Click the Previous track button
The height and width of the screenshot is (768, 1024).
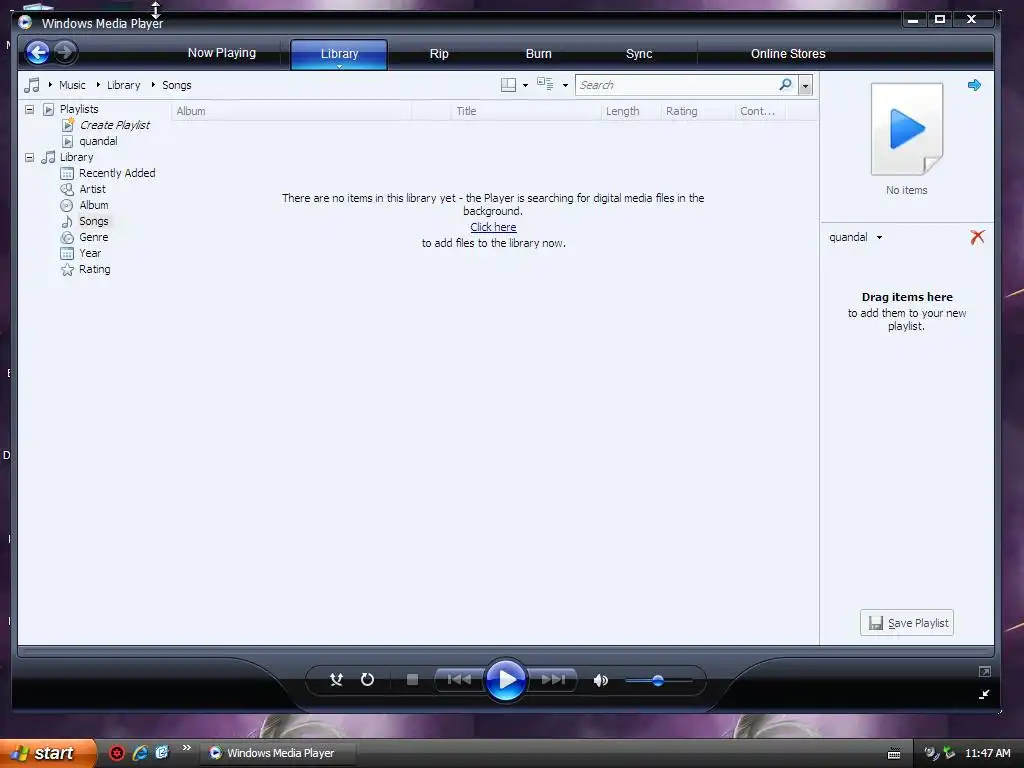[459, 680]
